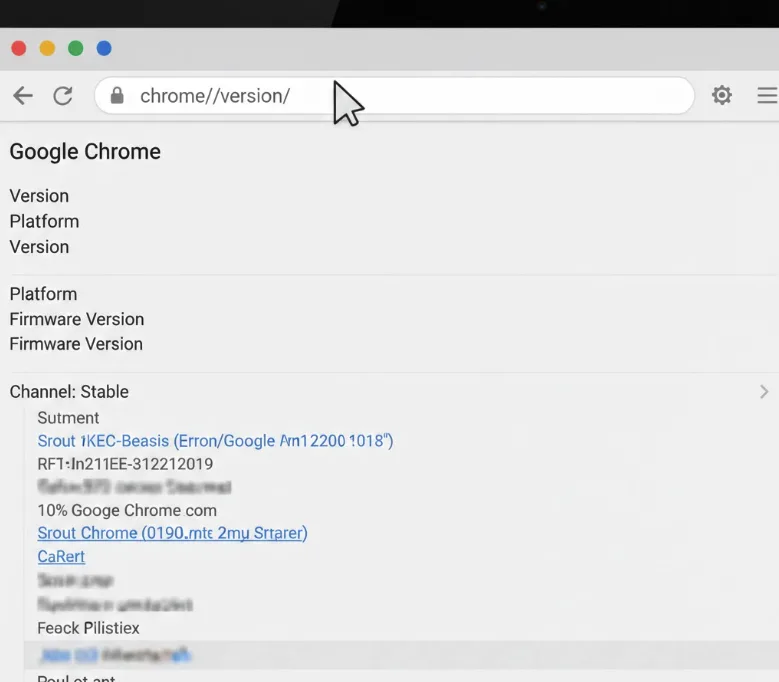Click the CaRert link
Image resolution: width=779 pixels, height=682 pixels.
[x=61, y=557]
